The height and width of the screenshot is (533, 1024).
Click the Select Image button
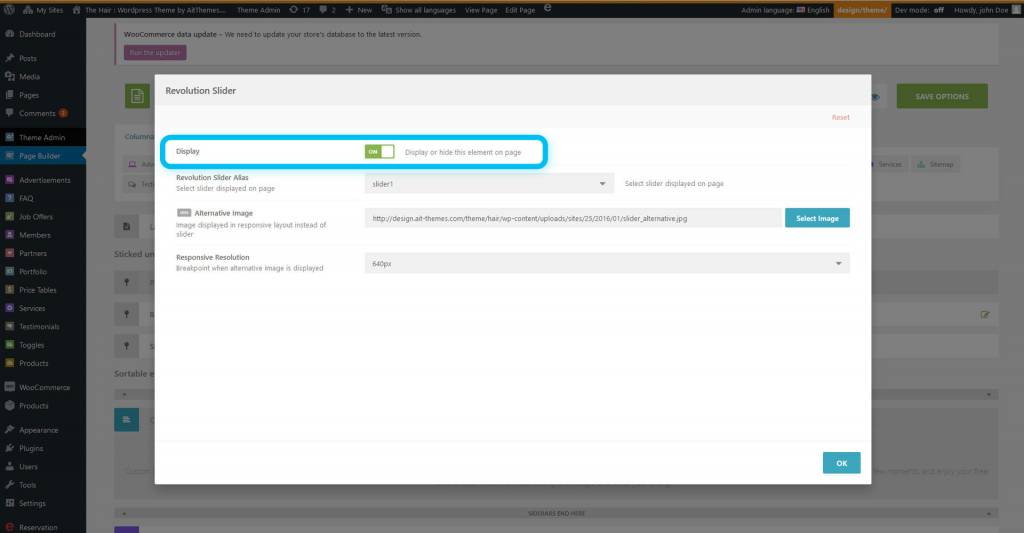(x=817, y=218)
